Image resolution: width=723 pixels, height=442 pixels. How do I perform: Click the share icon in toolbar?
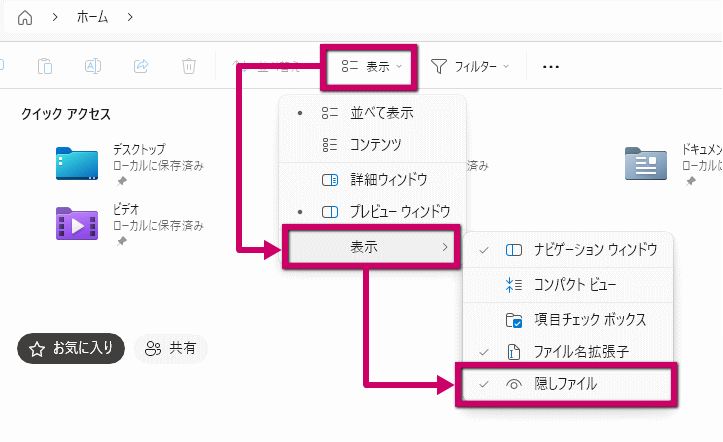pyautogui.click(x=141, y=67)
